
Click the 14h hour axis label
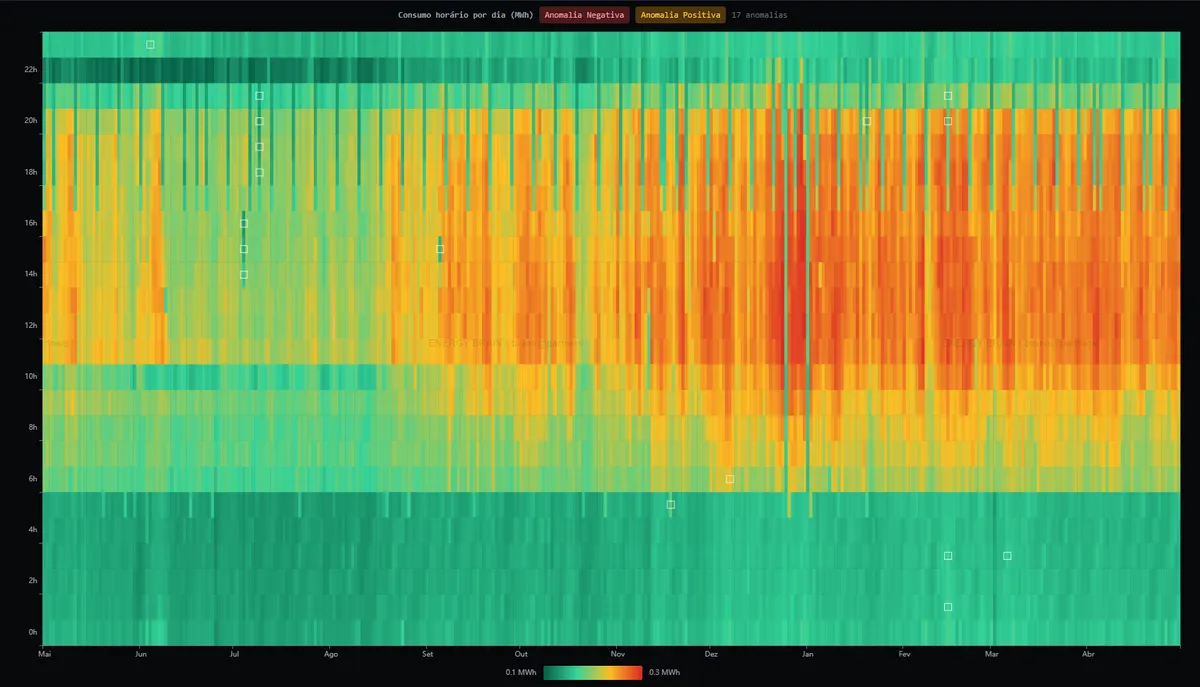coord(31,274)
